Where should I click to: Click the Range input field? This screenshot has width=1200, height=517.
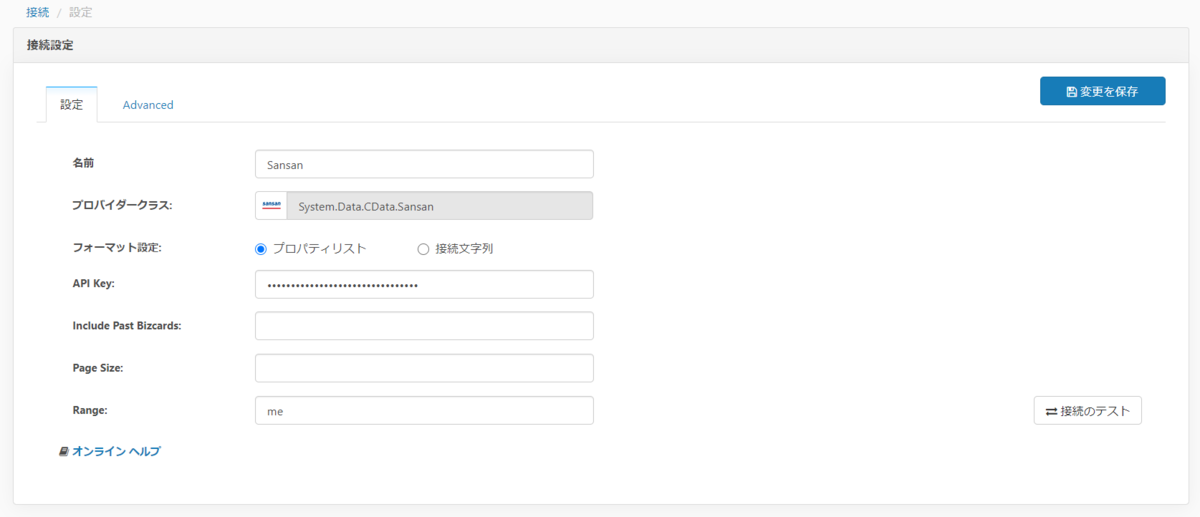[424, 411]
